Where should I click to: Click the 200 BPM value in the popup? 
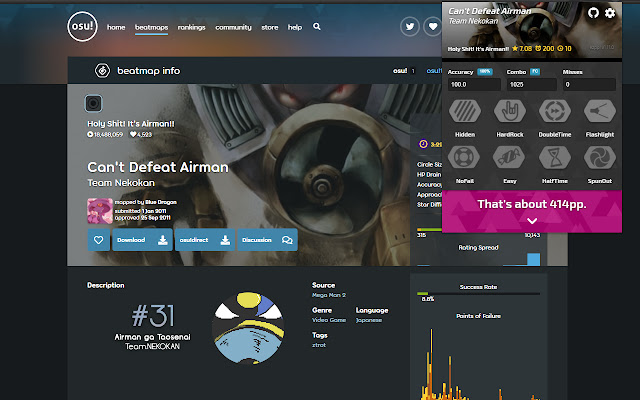pos(544,49)
